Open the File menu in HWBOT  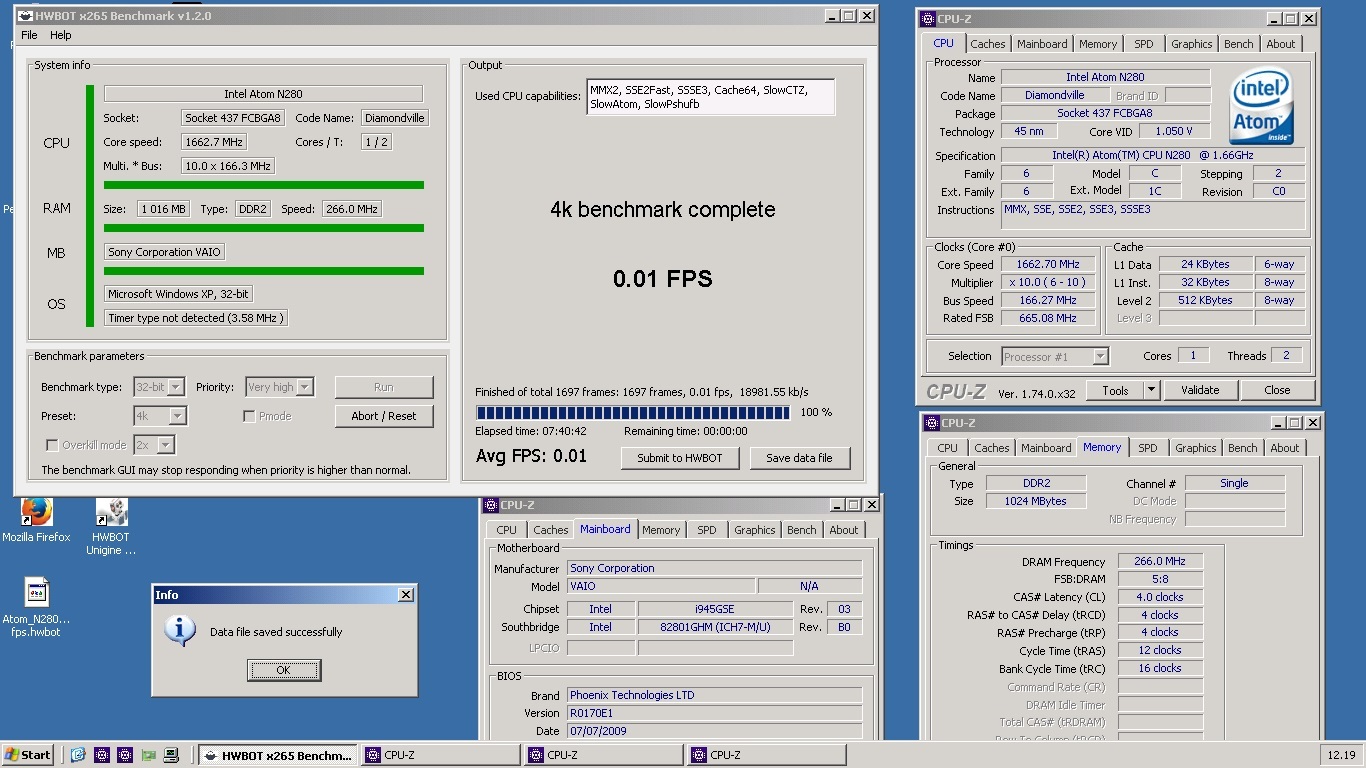pyautogui.click(x=29, y=35)
